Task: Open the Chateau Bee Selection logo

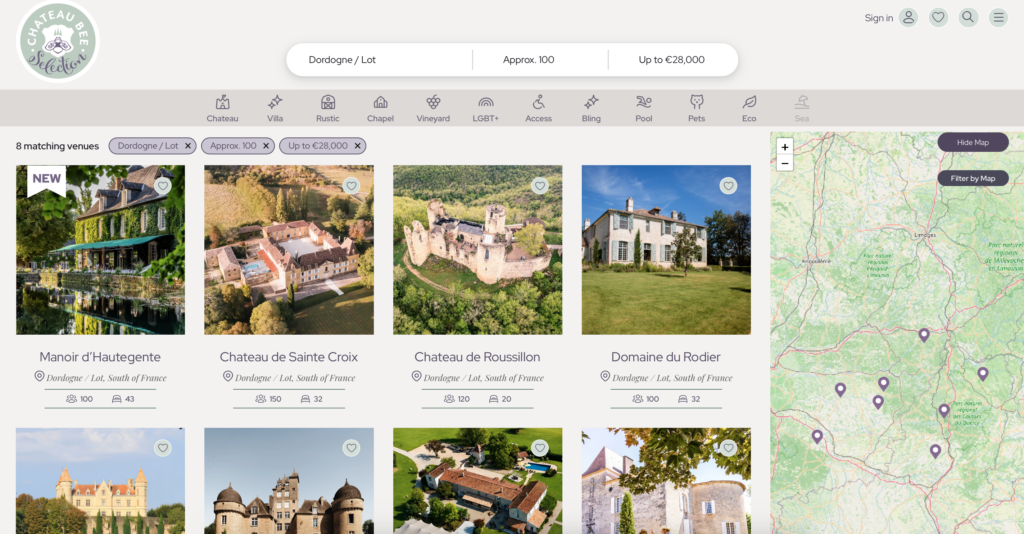Action: pyautogui.click(x=58, y=42)
